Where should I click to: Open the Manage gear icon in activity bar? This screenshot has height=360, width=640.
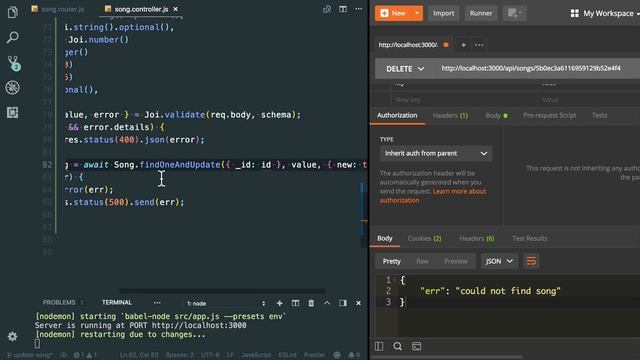[12, 336]
